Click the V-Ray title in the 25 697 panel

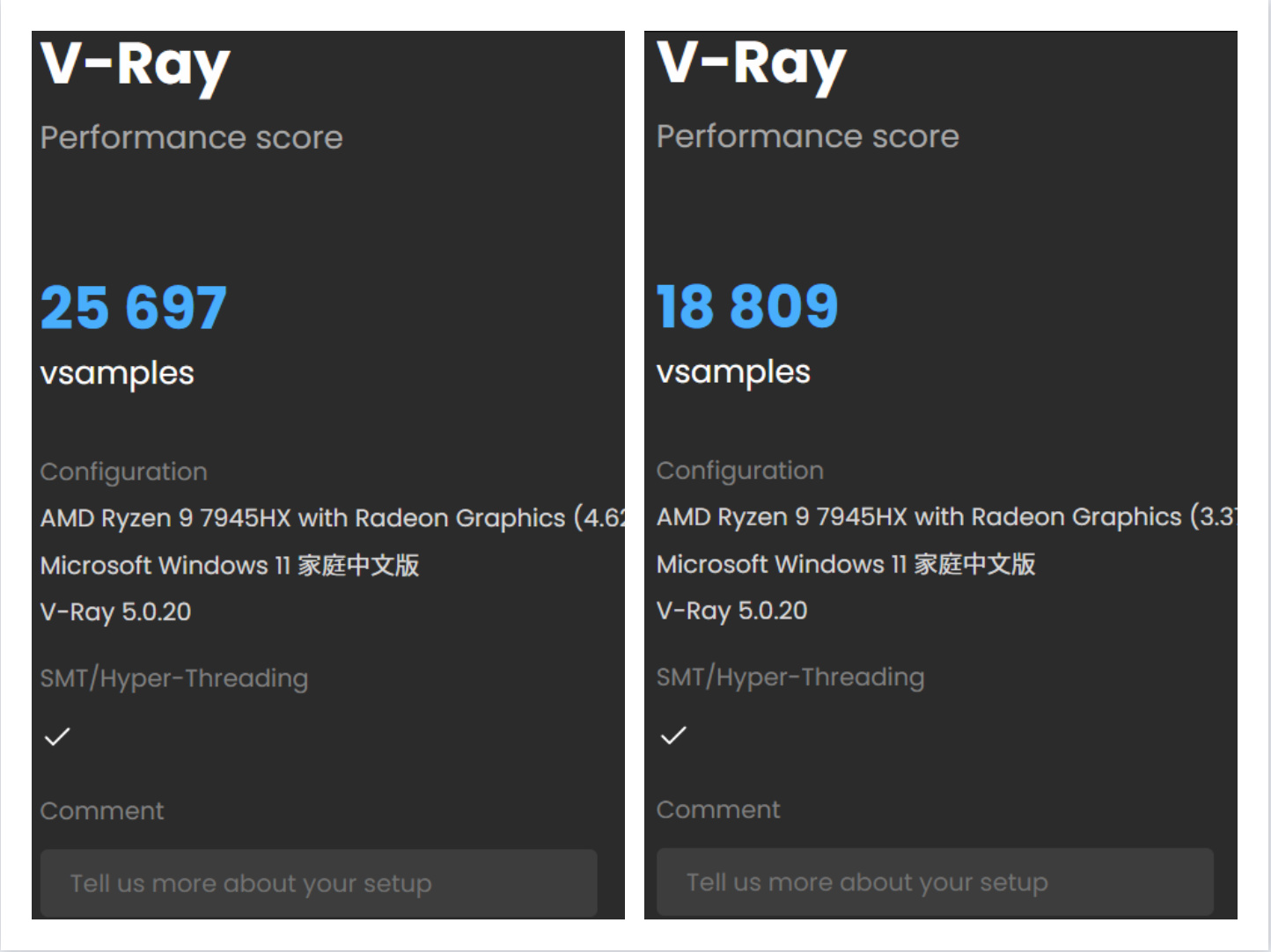point(136,67)
